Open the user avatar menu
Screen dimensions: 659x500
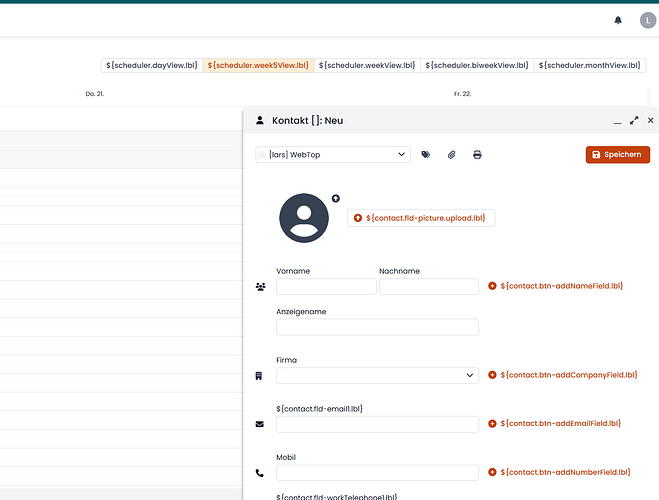(646, 20)
